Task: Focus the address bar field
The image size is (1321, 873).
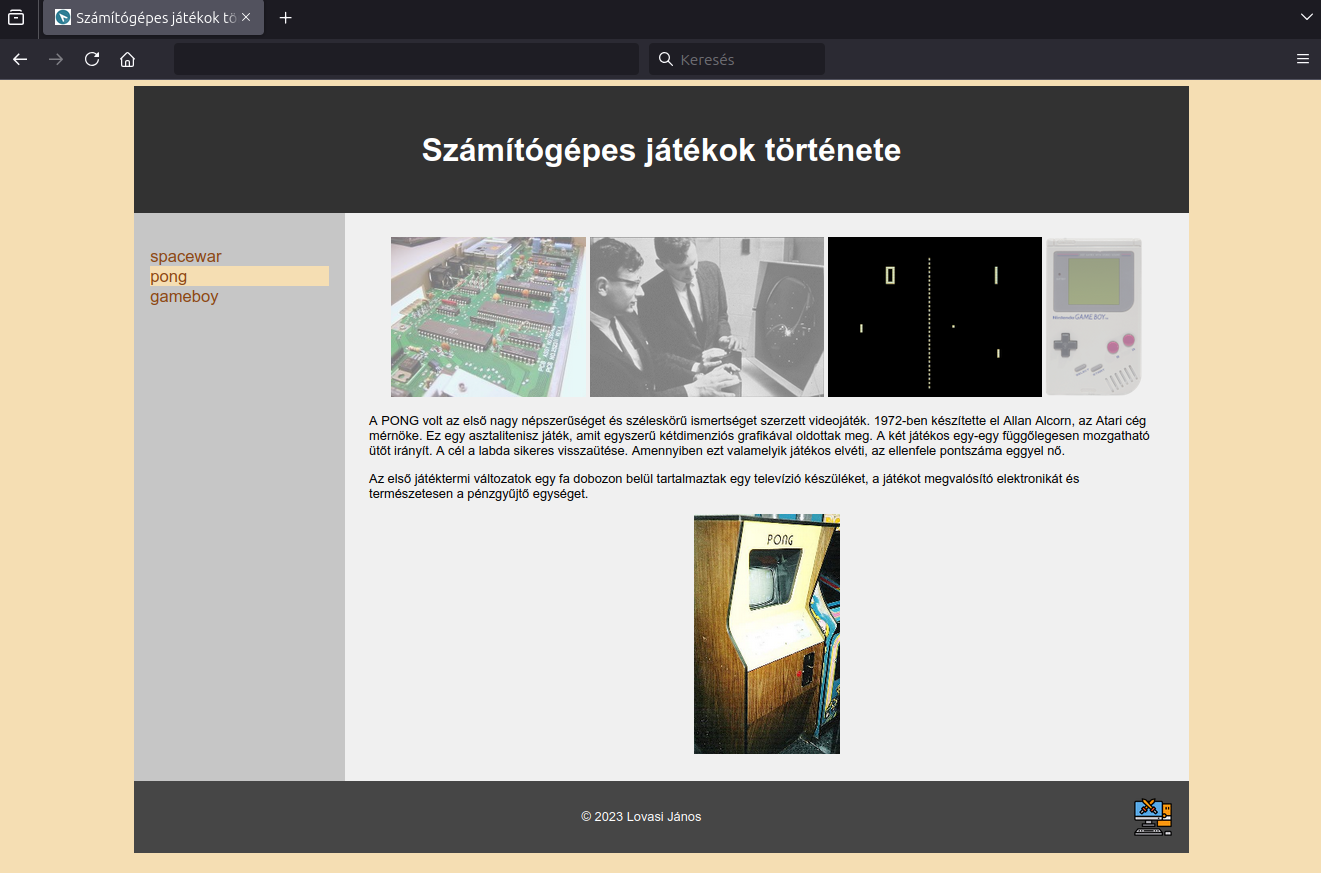Action: tap(406, 59)
